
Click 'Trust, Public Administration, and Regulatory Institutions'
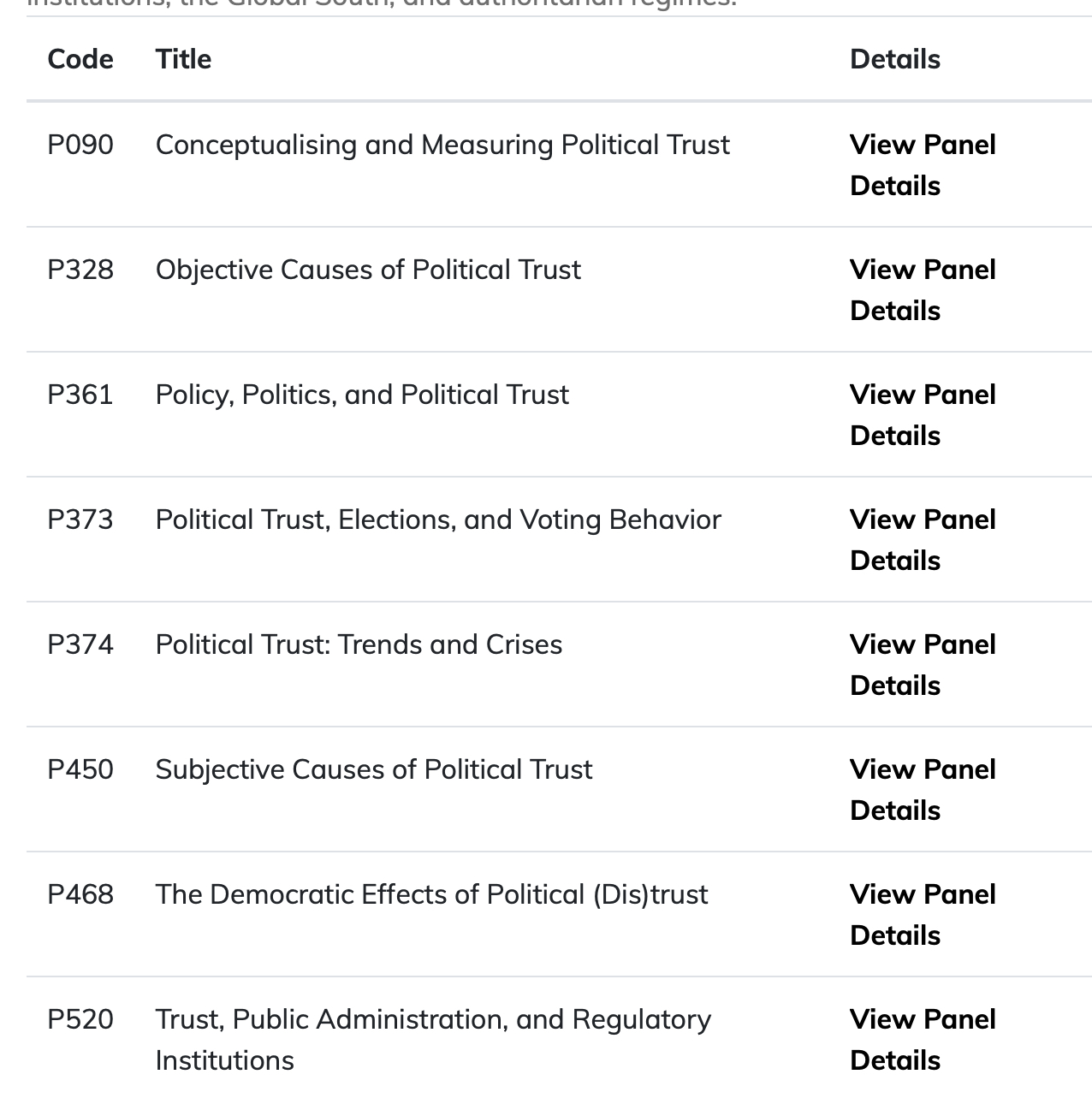(x=433, y=1020)
